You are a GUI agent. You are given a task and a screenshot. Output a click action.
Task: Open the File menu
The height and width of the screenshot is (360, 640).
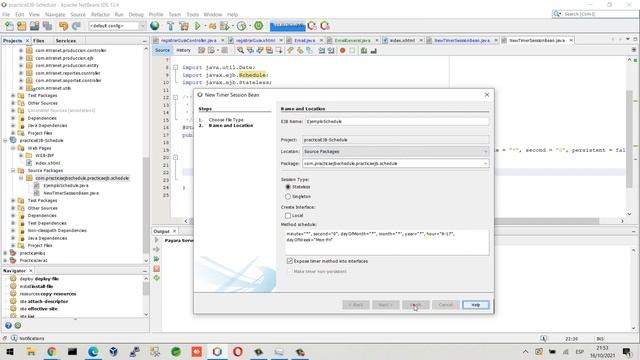6,15
